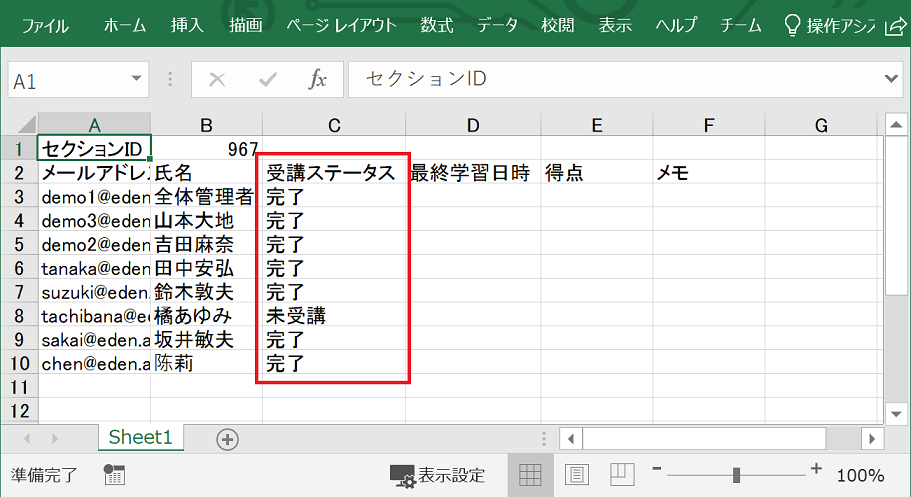The image size is (911, 497).
Task: Click the select-all corner triangle
Action: [x=26, y=124]
